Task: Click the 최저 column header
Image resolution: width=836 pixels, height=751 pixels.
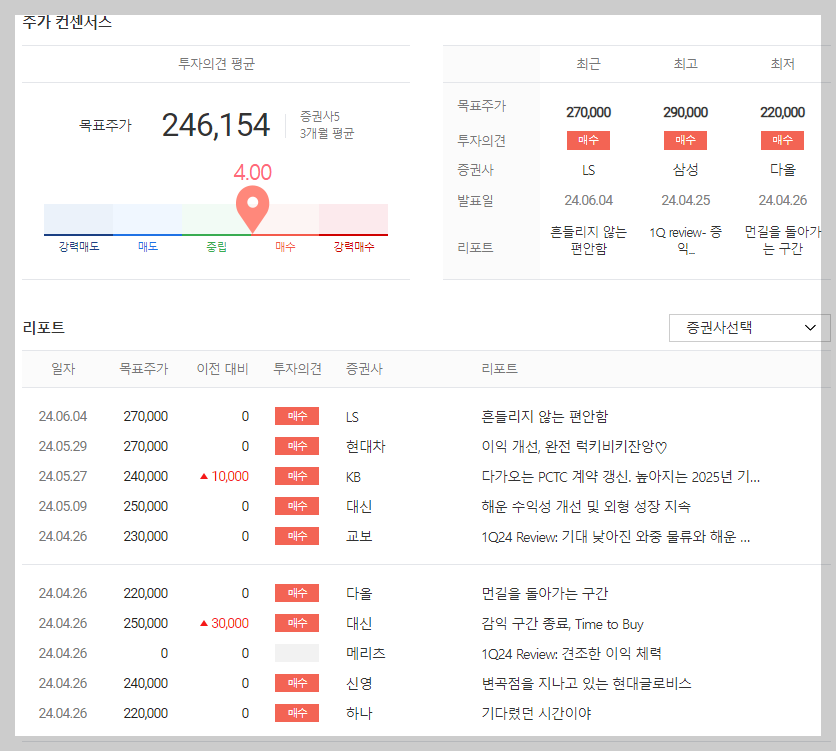Action: click(782, 64)
